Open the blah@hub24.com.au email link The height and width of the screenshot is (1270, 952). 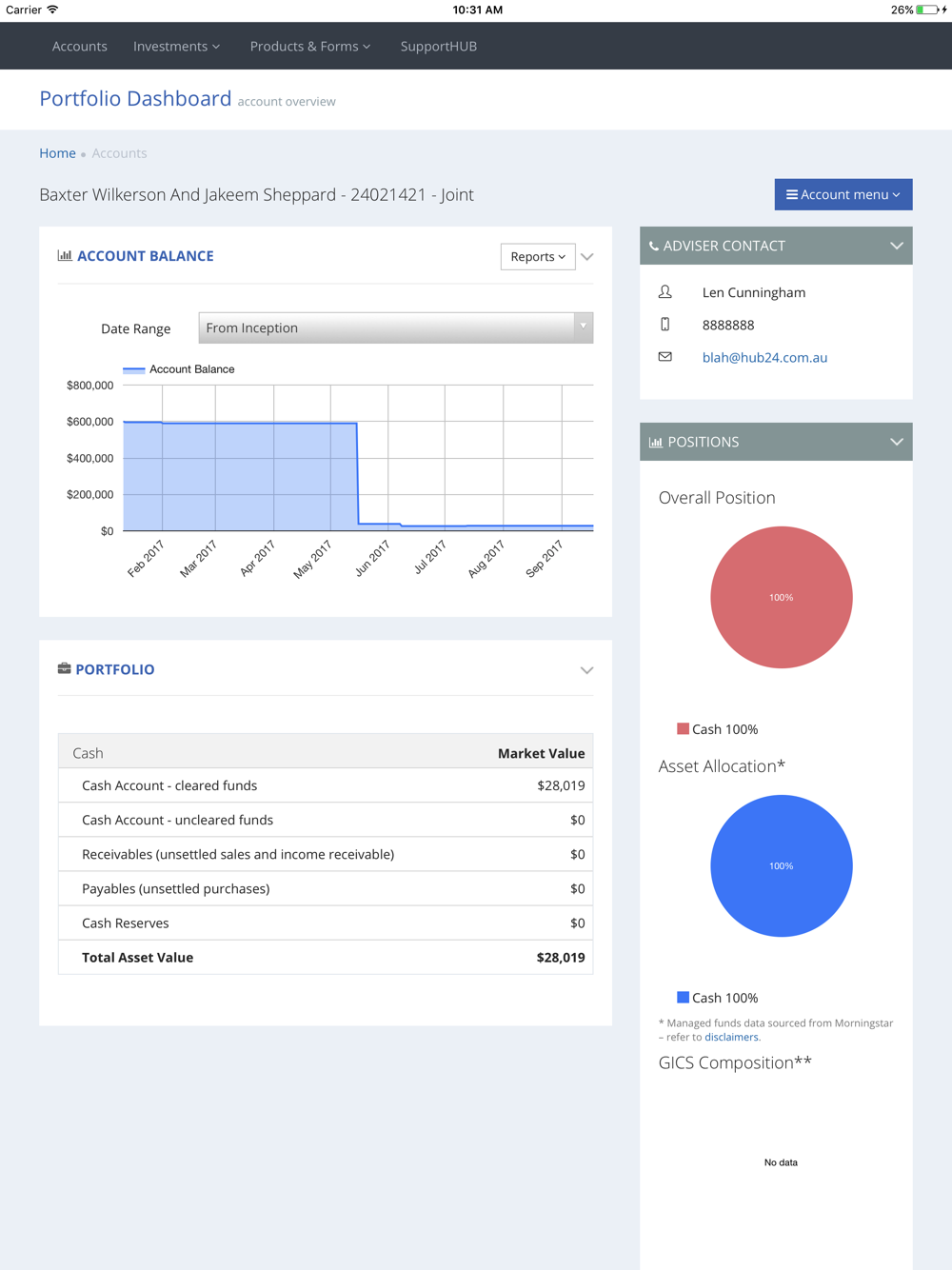coord(765,357)
